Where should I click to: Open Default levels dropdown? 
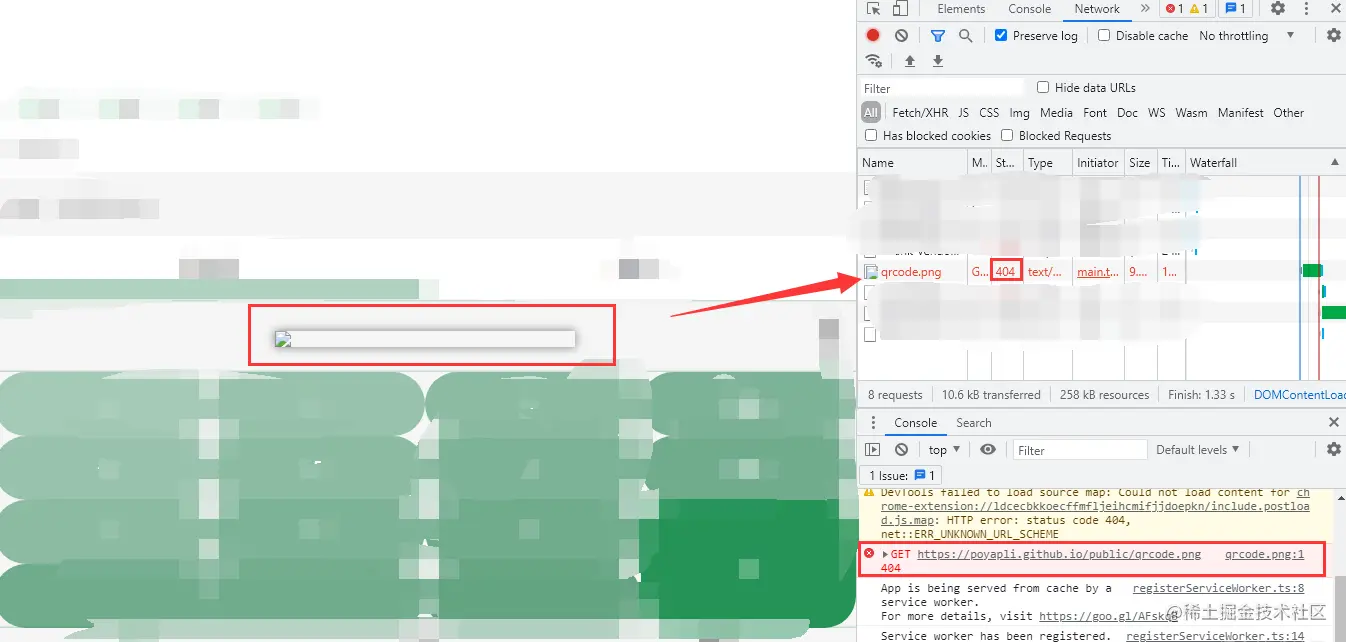(x=1197, y=450)
